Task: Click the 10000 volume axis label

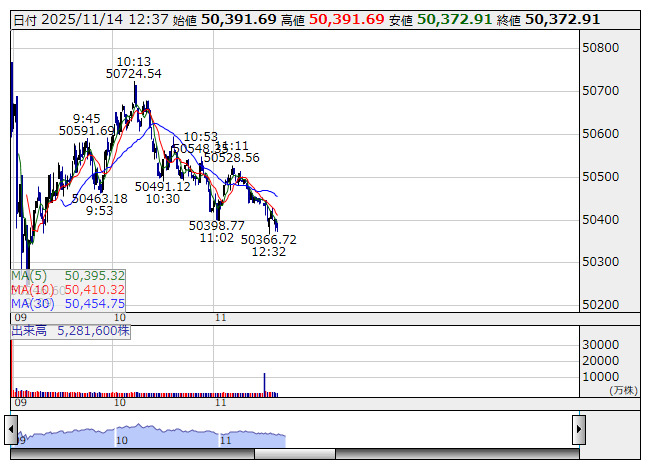Action: (601, 377)
